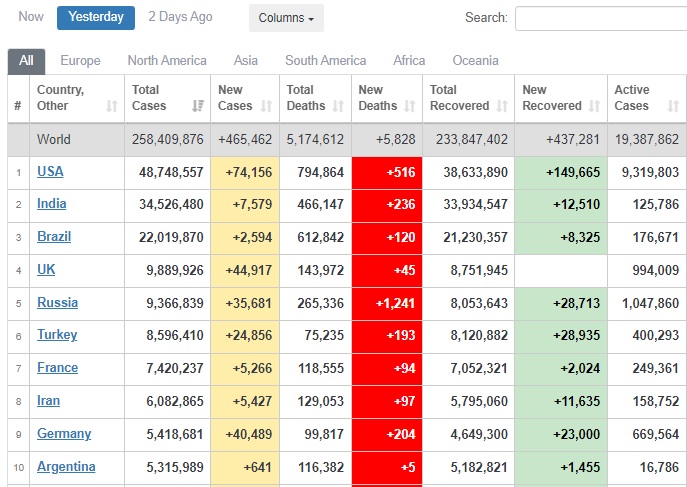Screen dimensions: 687x487
Task: Open the Germany country link
Action: coord(64,434)
